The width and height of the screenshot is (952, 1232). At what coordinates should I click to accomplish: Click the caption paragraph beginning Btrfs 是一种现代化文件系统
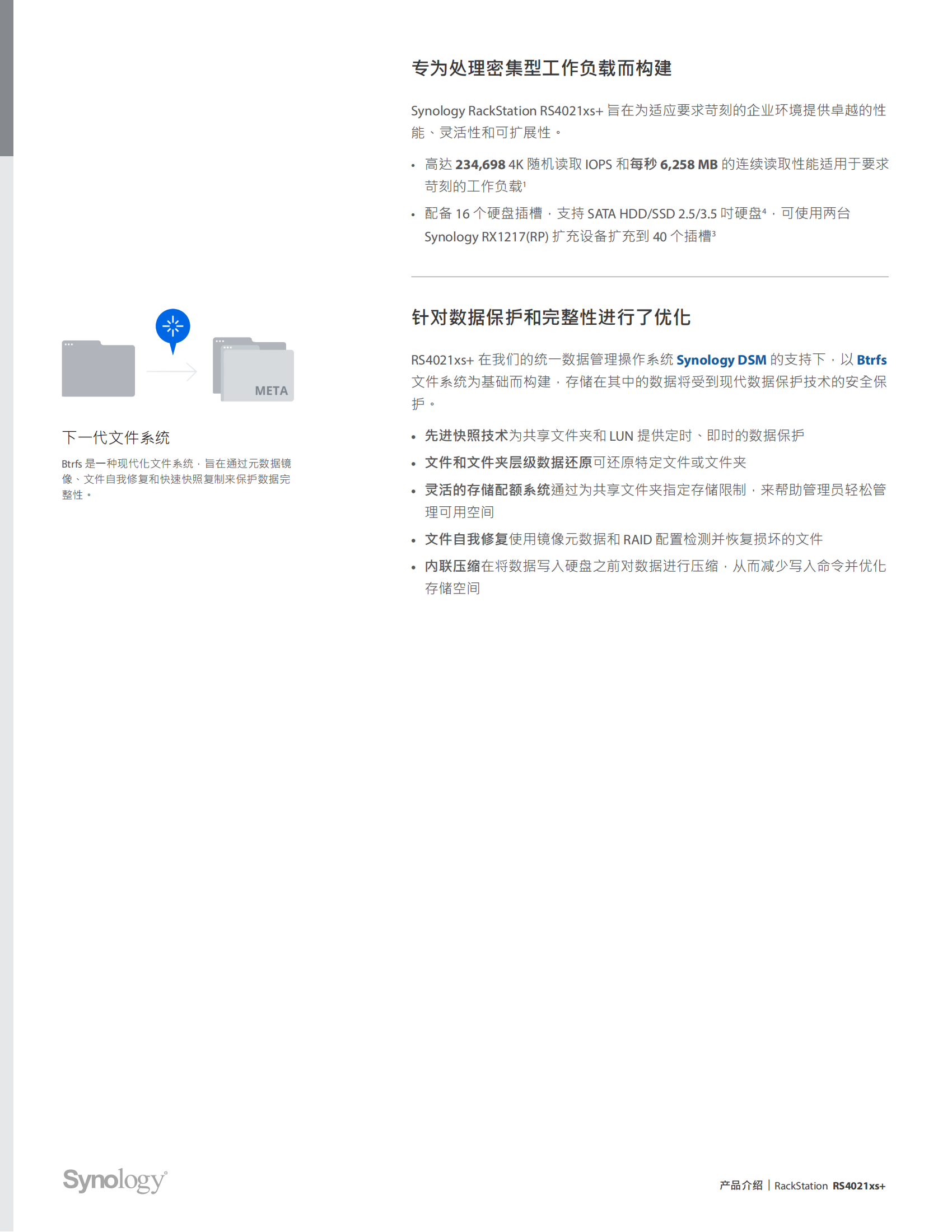(x=176, y=479)
